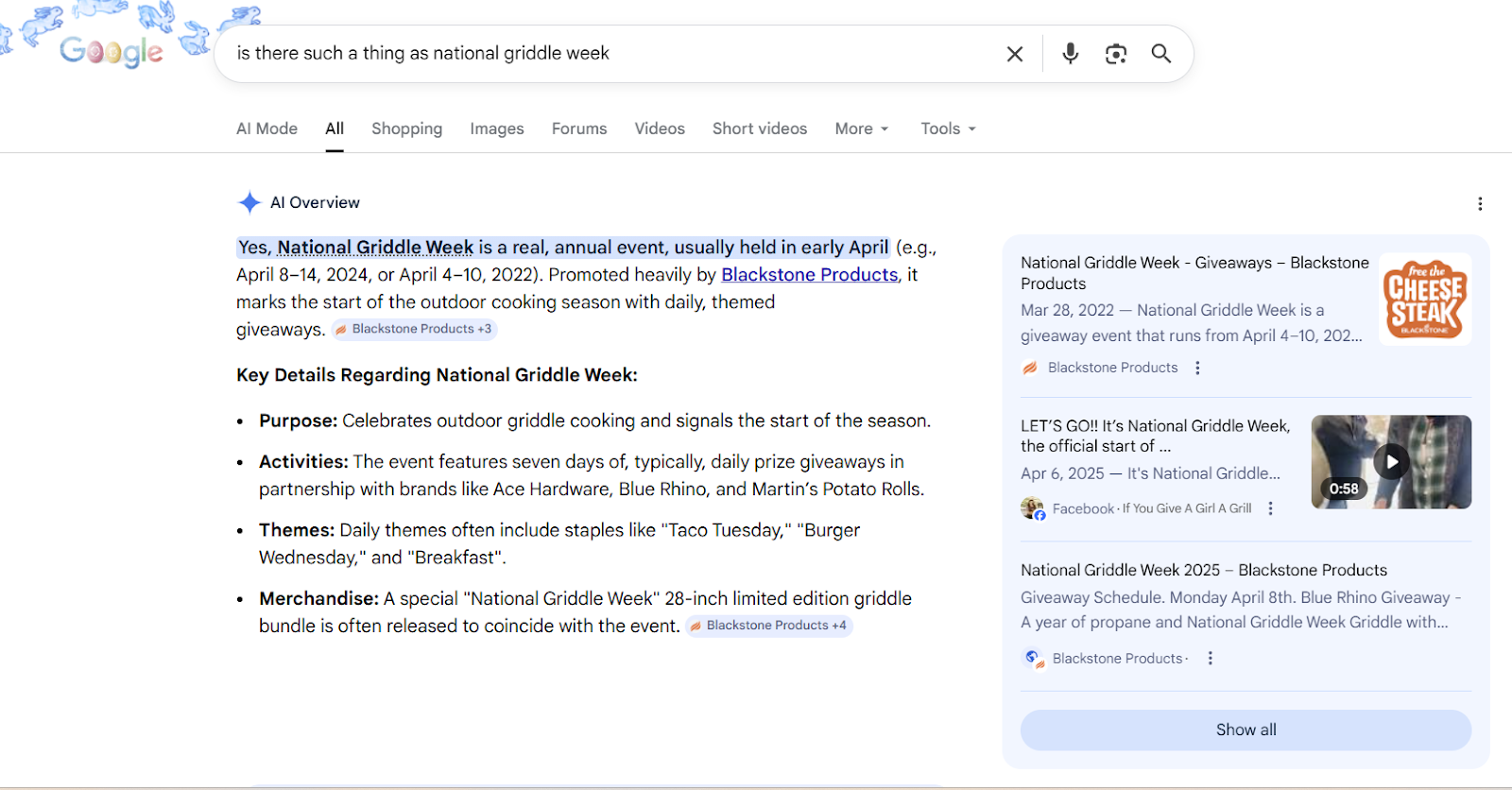1512x790 pixels.
Task: Open options for Blackstone Giveaways result
Action: (x=1197, y=368)
